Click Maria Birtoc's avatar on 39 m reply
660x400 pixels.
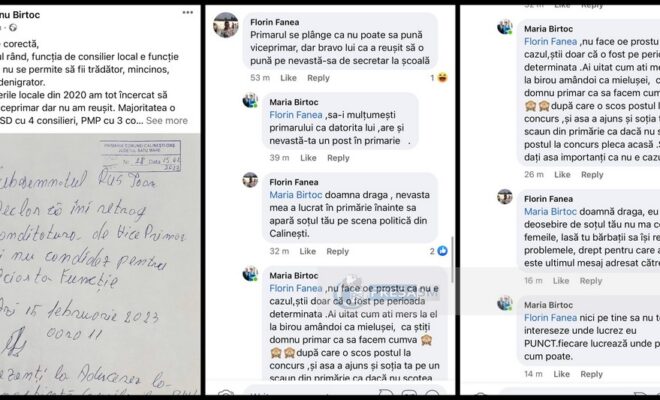click(x=250, y=100)
